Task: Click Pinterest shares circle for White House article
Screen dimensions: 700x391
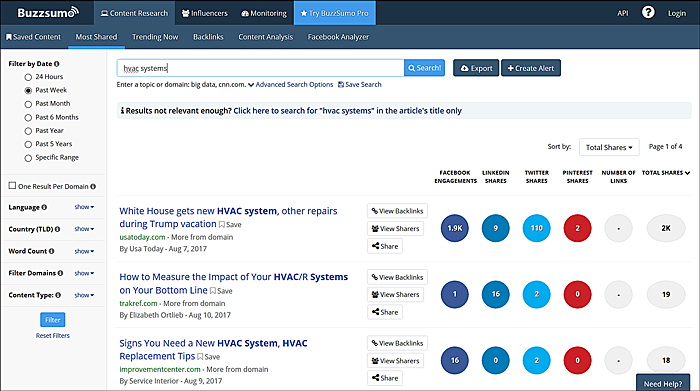Action: coord(577,228)
